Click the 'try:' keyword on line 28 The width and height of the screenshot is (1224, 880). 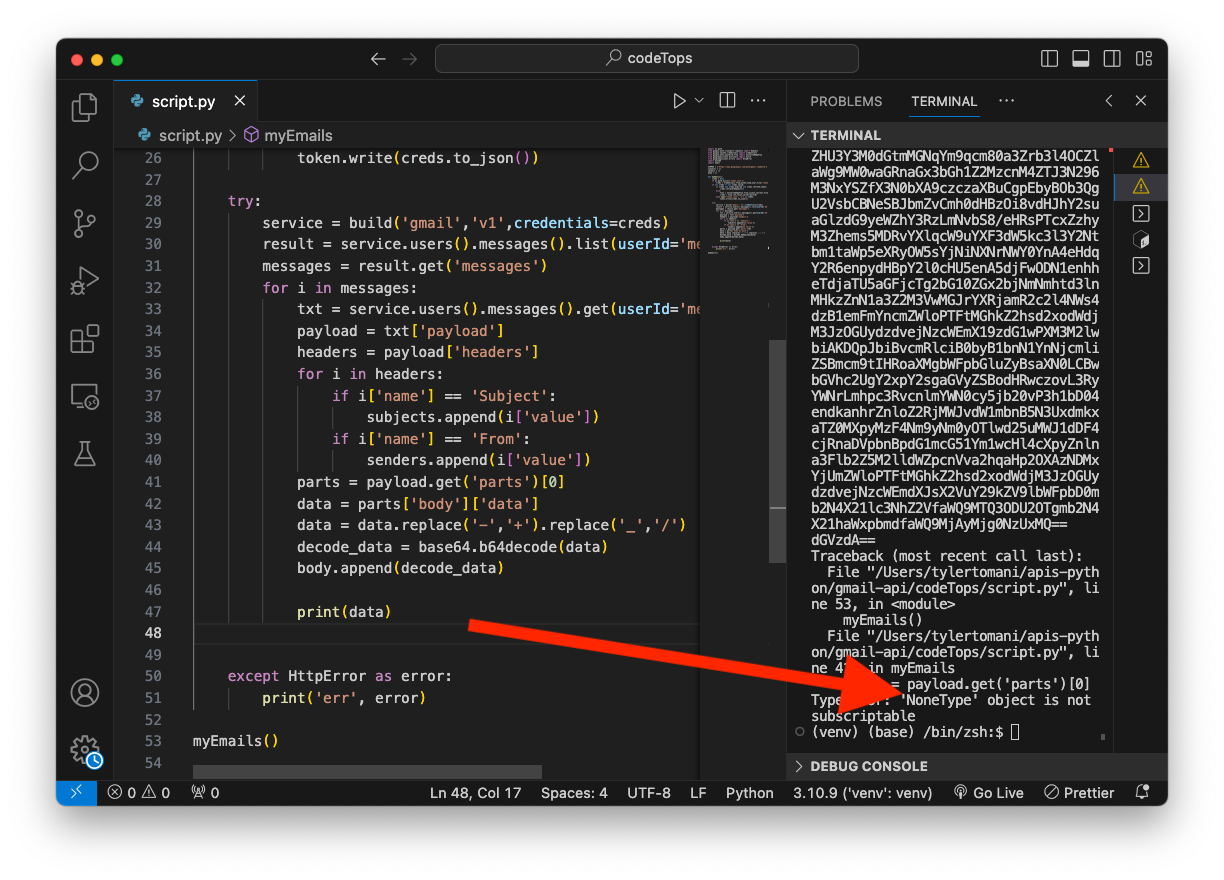pos(244,201)
